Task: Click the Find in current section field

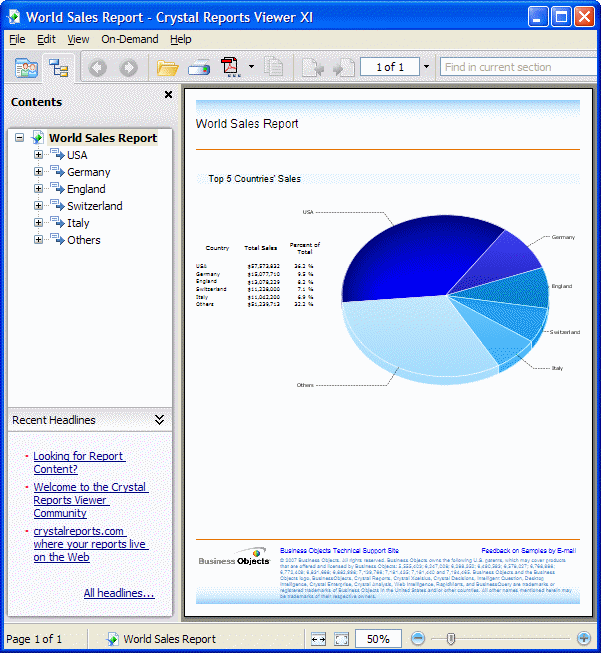Action: tap(519, 67)
